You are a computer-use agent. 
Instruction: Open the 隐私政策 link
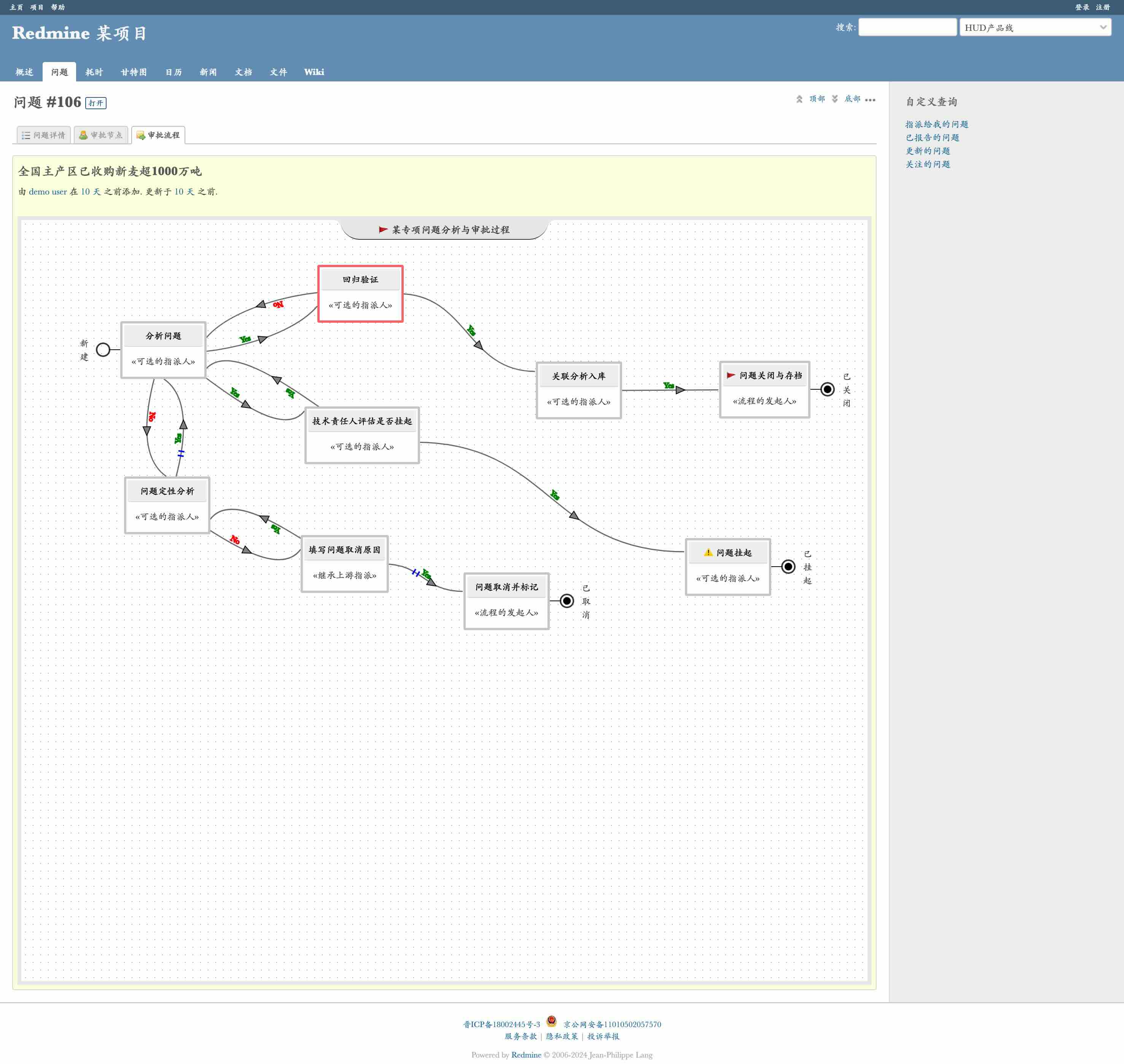tap(562, 1036)
